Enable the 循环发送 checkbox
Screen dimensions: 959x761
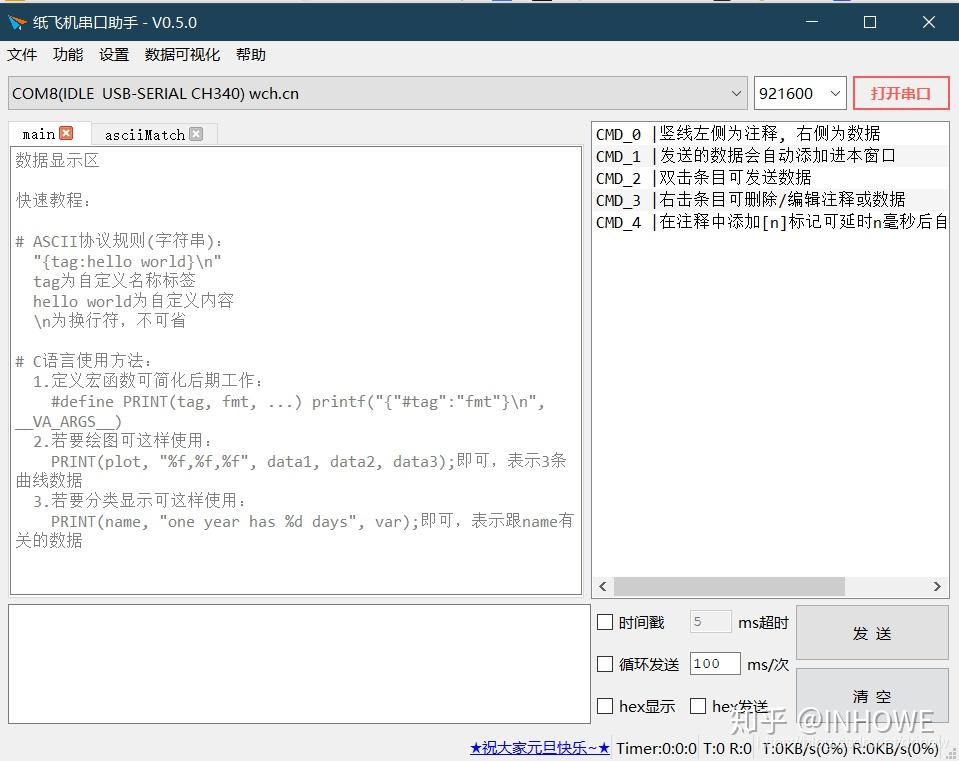pos(605,664)
